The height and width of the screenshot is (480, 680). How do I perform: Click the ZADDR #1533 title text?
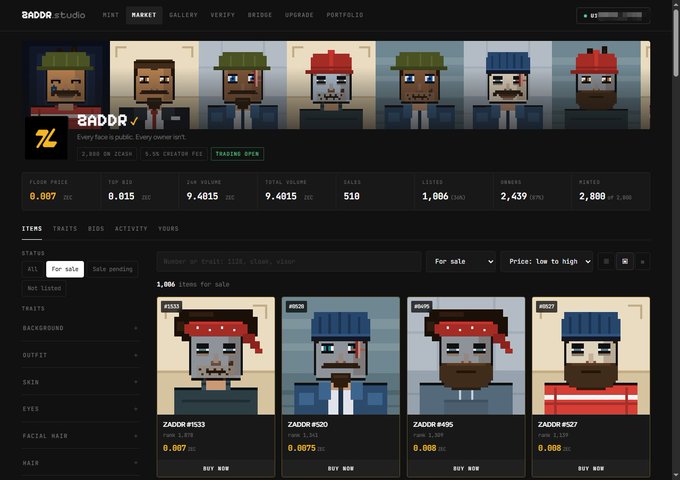point(184,424)
